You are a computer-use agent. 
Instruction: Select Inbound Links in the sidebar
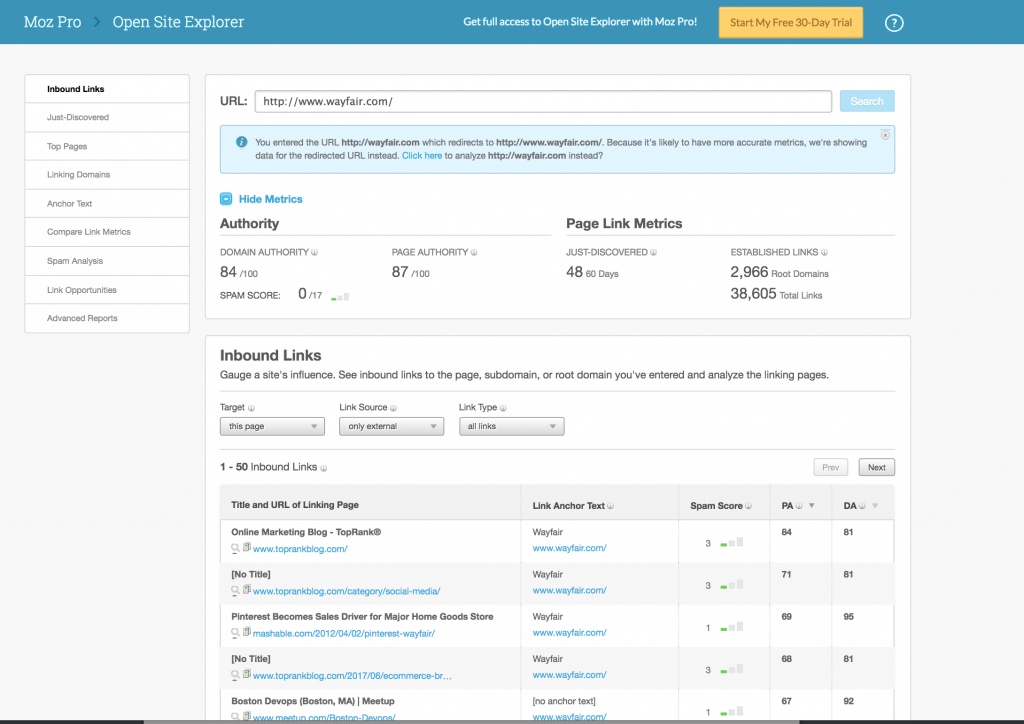[107, 89]
